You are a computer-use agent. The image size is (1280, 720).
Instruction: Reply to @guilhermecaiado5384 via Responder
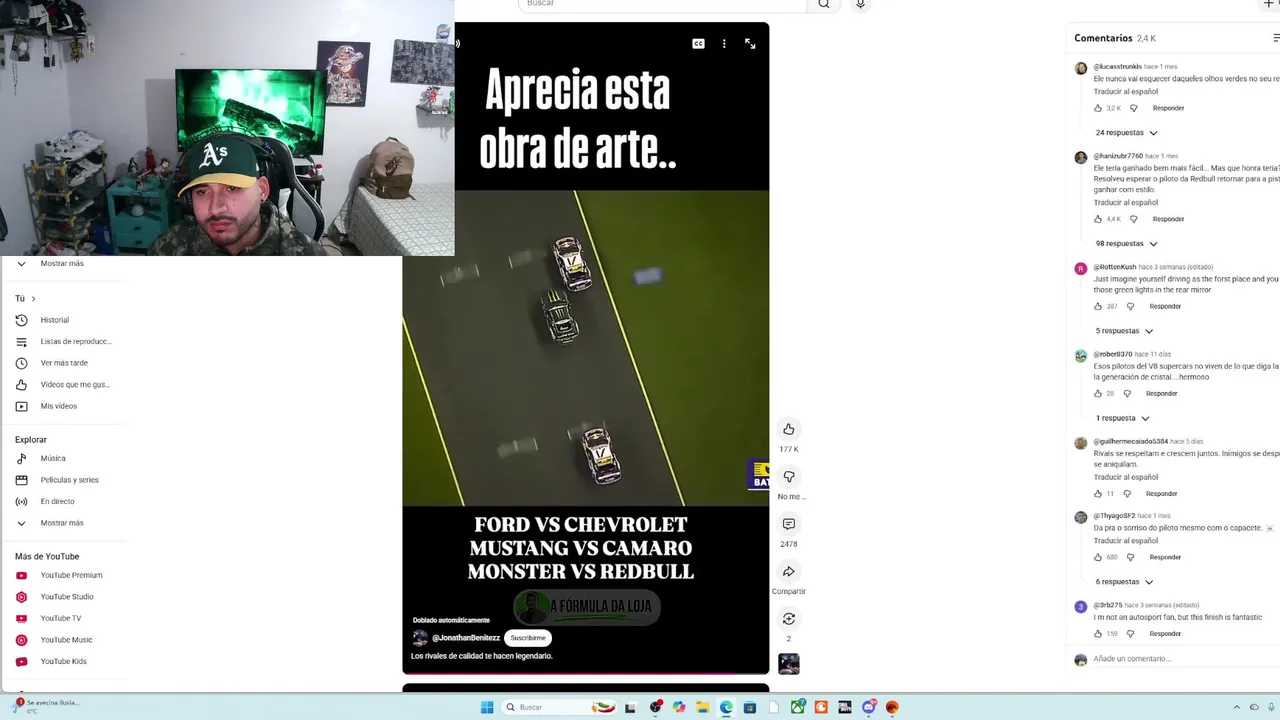[x=1161, y=494]
